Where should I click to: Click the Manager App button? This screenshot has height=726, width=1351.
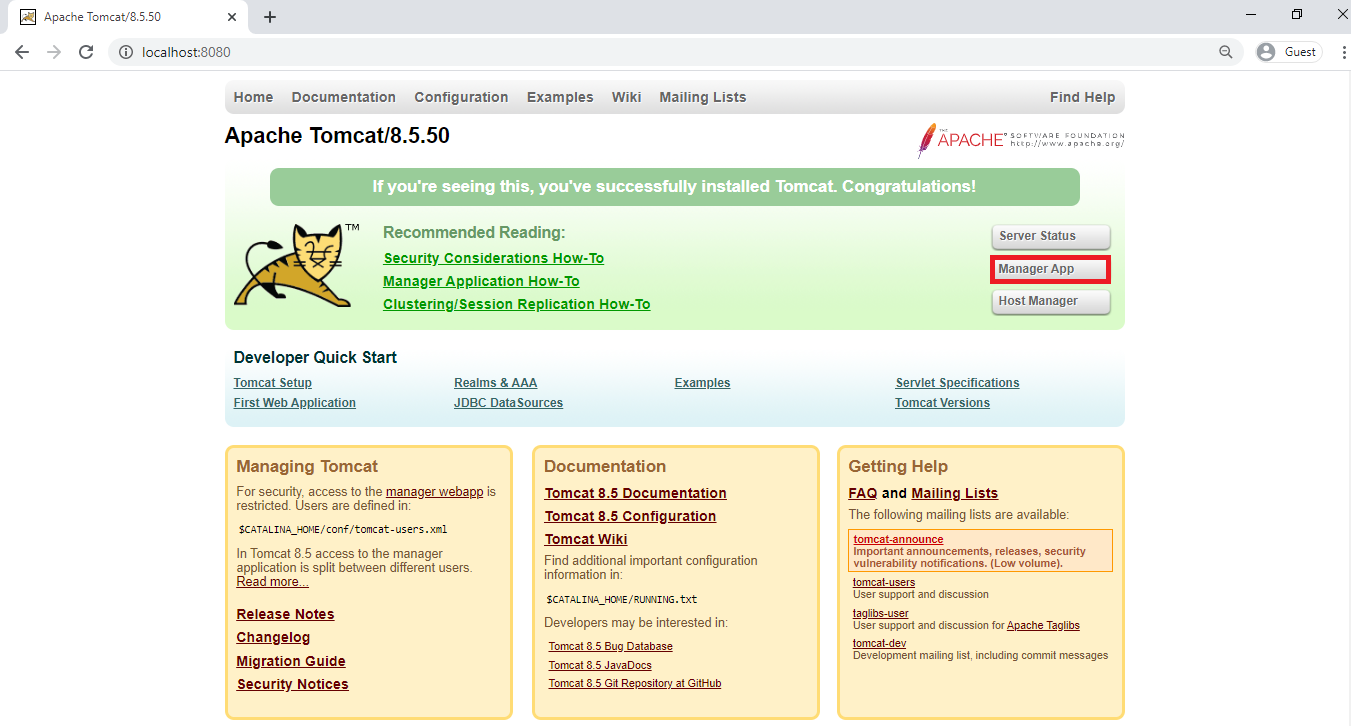point(1050,269)
